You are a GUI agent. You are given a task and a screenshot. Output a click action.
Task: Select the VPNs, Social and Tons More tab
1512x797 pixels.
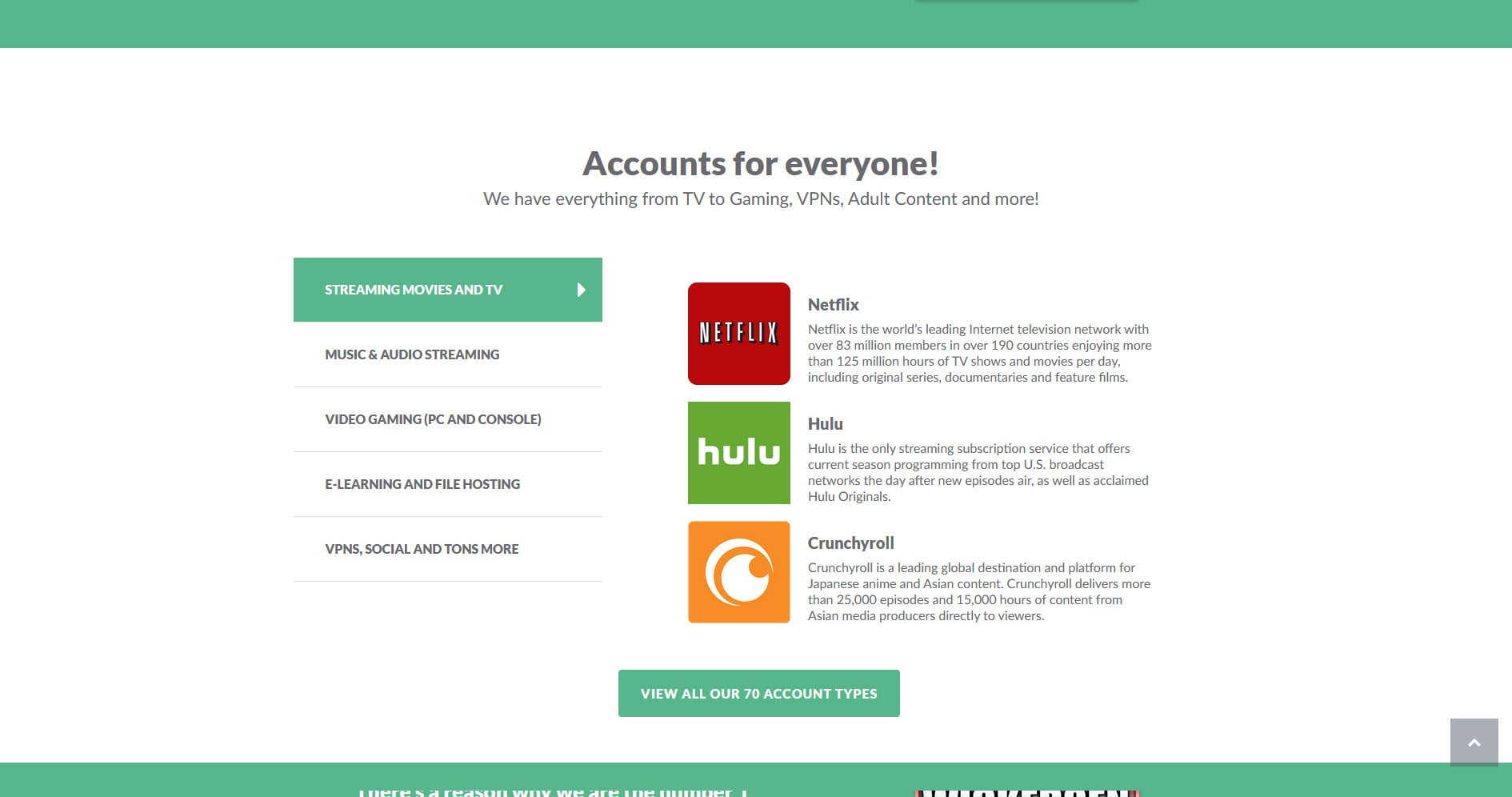448,549
